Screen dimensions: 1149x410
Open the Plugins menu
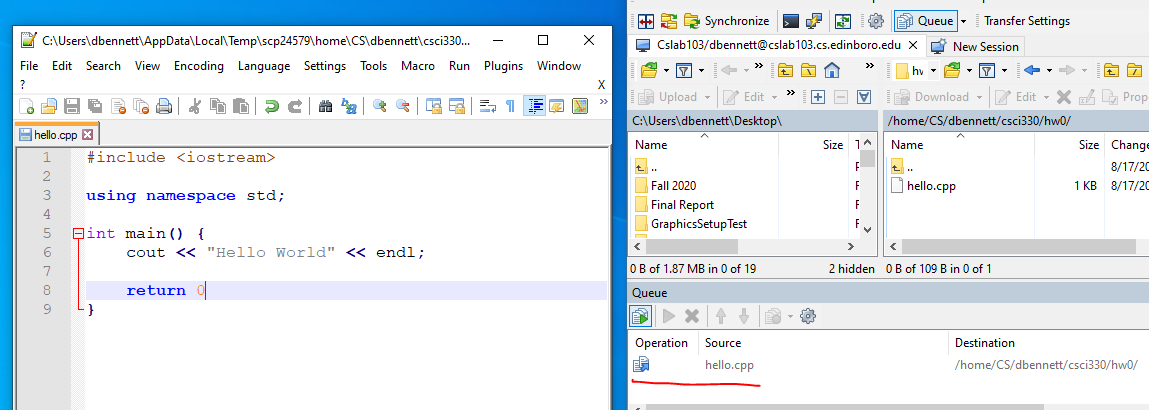pos(503,66)
